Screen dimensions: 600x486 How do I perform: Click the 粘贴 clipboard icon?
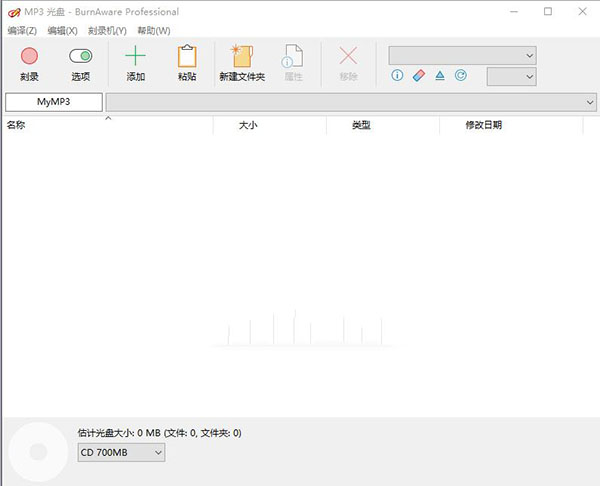click(187, 56)
